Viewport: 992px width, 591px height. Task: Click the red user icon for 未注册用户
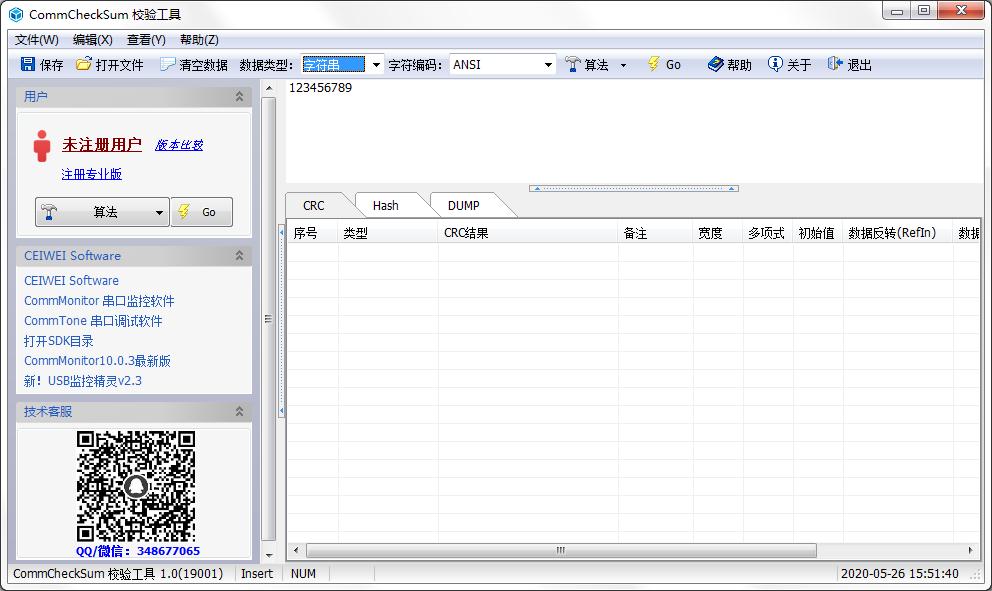tap(42, 144)
